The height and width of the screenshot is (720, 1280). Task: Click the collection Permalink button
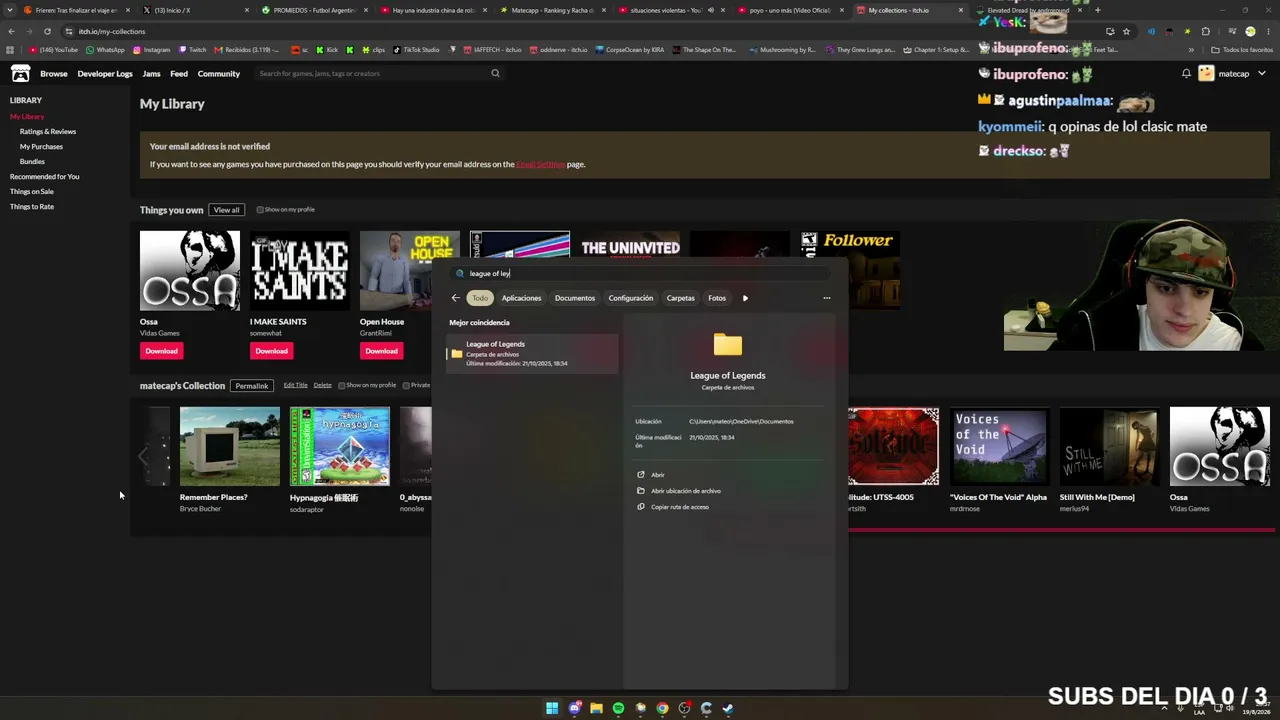(x=252, y=386)
